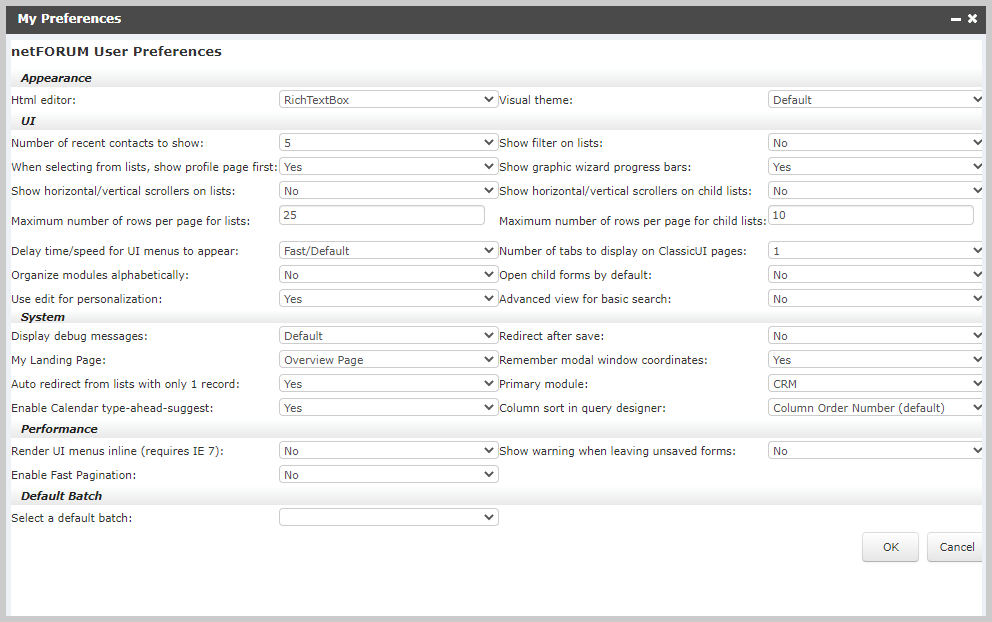This screenshot has height=622, width=992.
Task: Open the My Landing Page dropdown
Action: [x=388, y=359]
